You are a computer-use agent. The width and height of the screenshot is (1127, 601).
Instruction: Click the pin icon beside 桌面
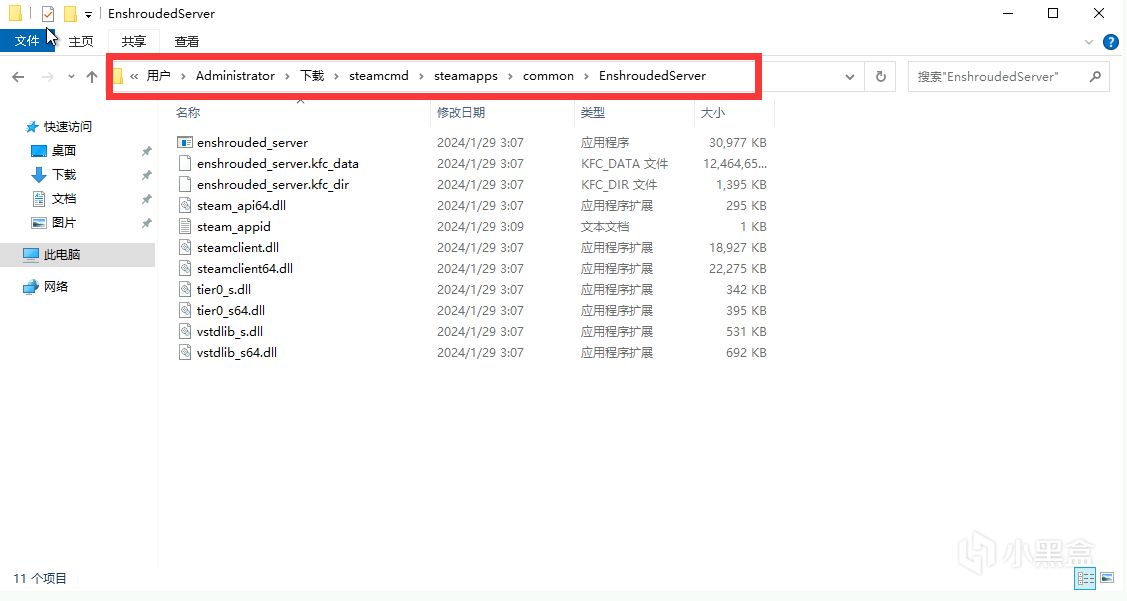tap(147, 151)
